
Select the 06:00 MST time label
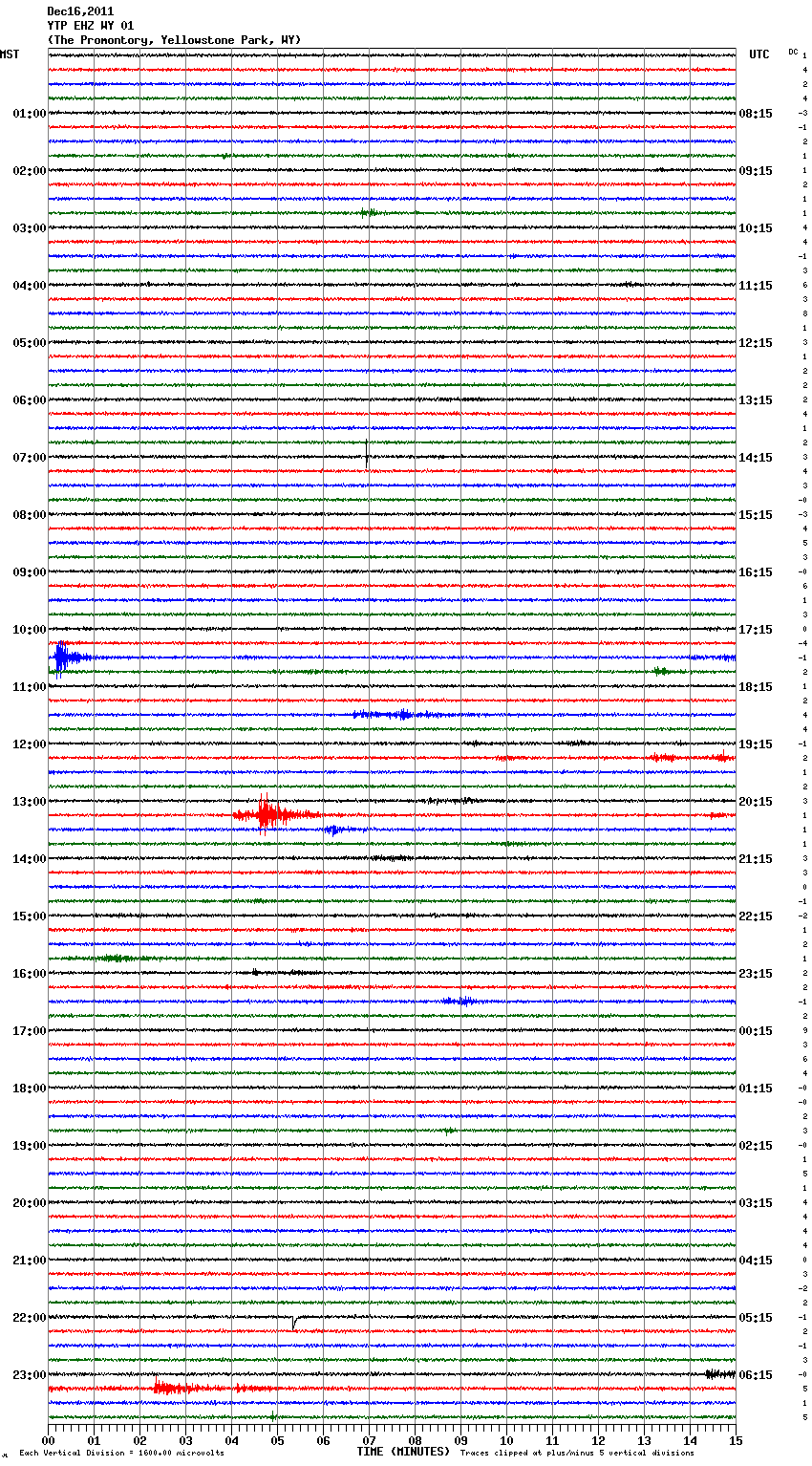[x=30, y=400]
